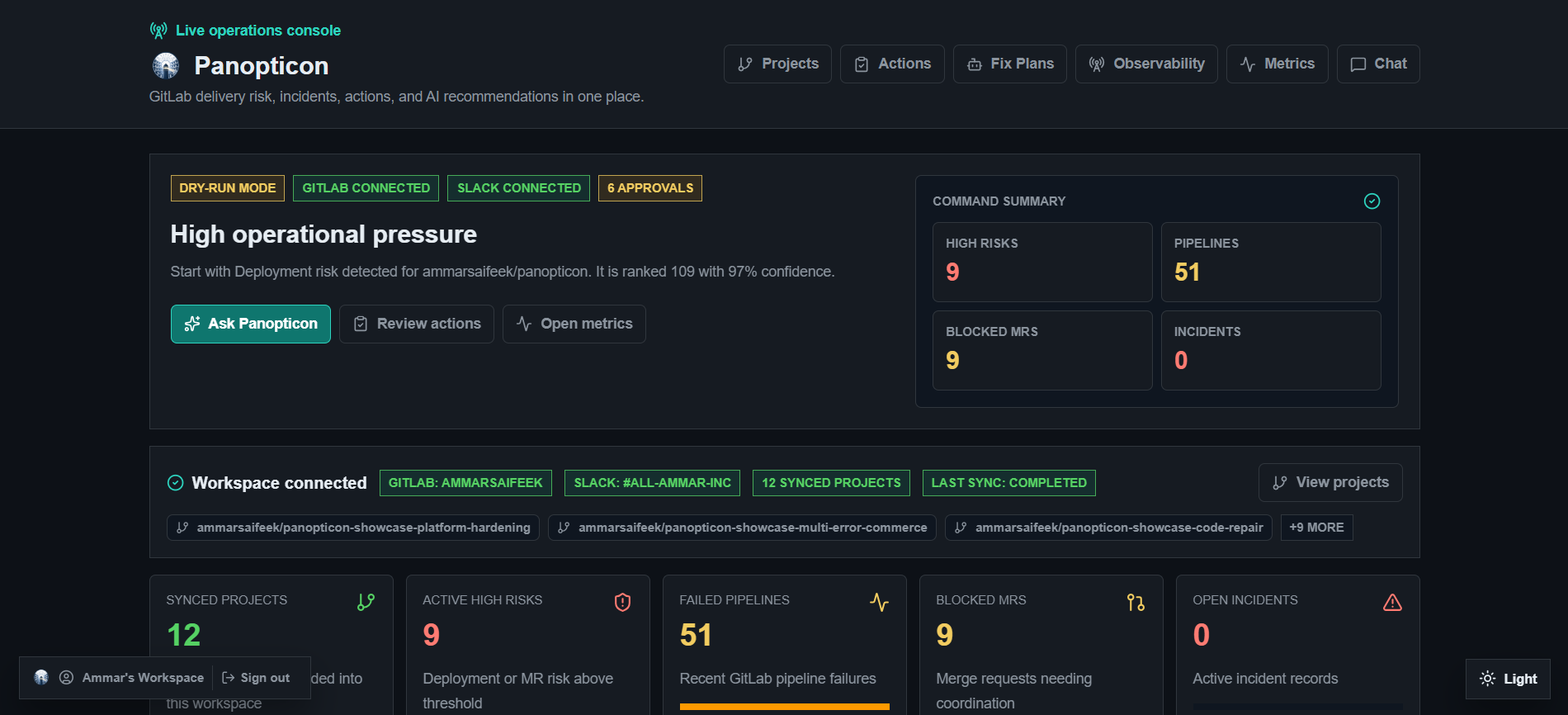
Task: Click the branch icon in code-repair chip
Action: pos(961,528)
